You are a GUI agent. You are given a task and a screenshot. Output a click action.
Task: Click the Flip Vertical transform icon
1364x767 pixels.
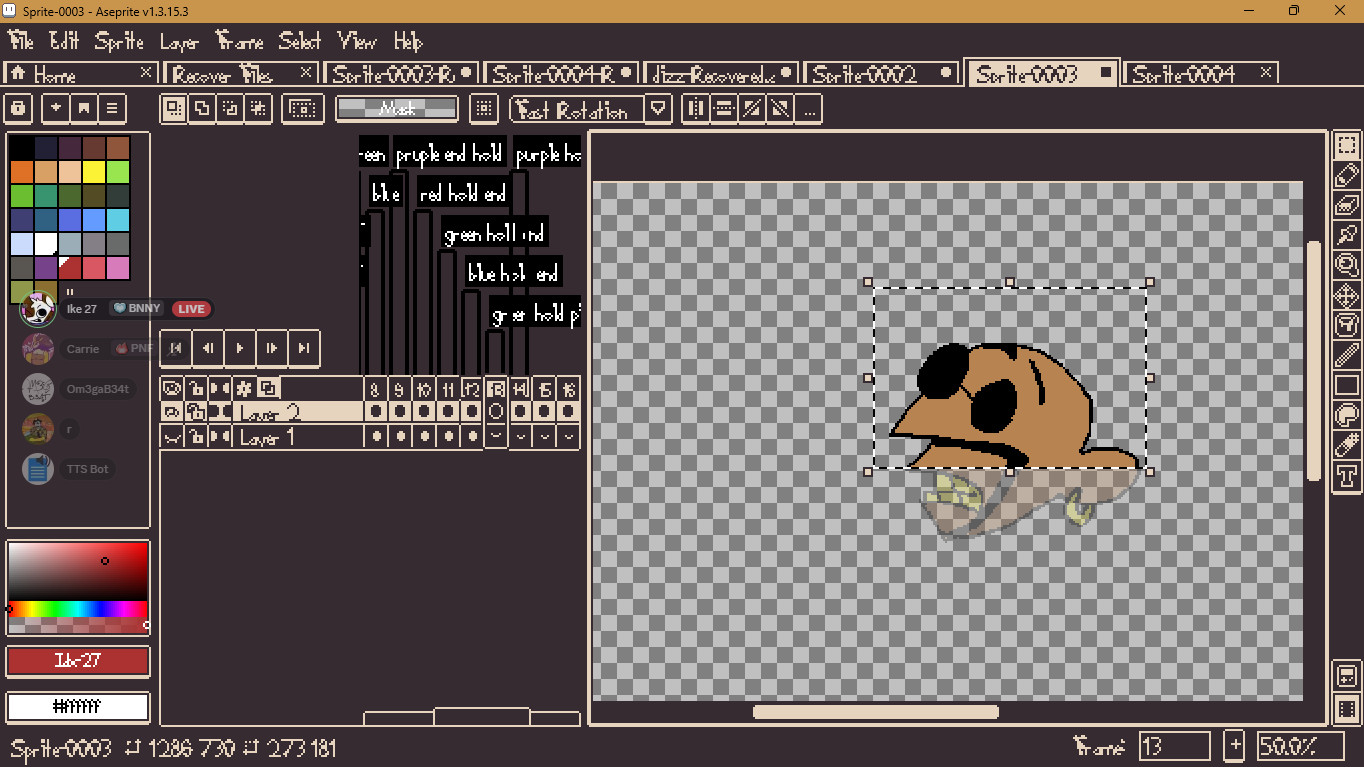tap(725, 108)
